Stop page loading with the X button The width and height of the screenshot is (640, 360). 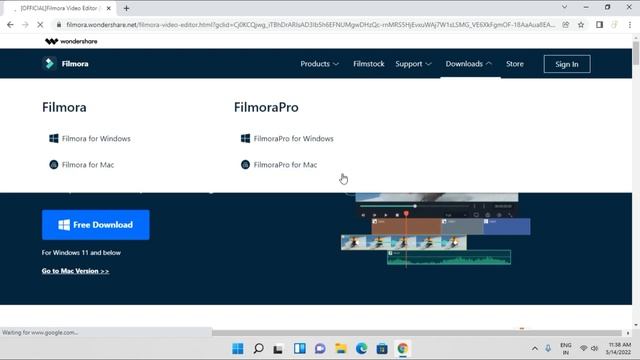40,24
